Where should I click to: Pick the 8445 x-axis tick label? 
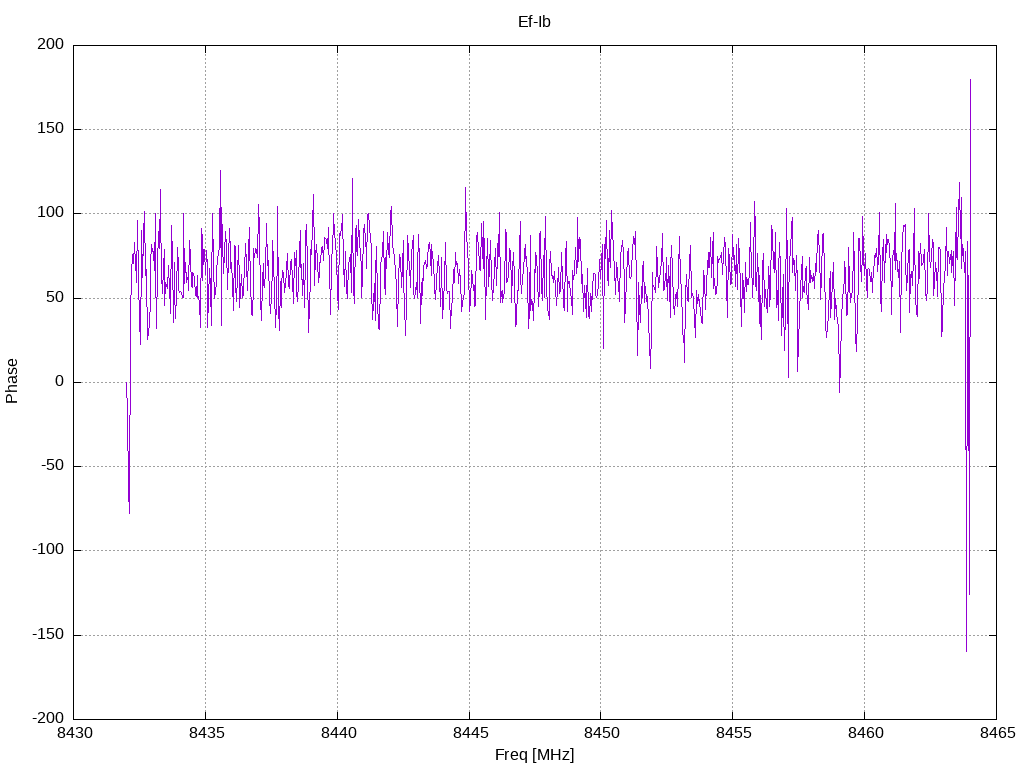coord(469,734)
